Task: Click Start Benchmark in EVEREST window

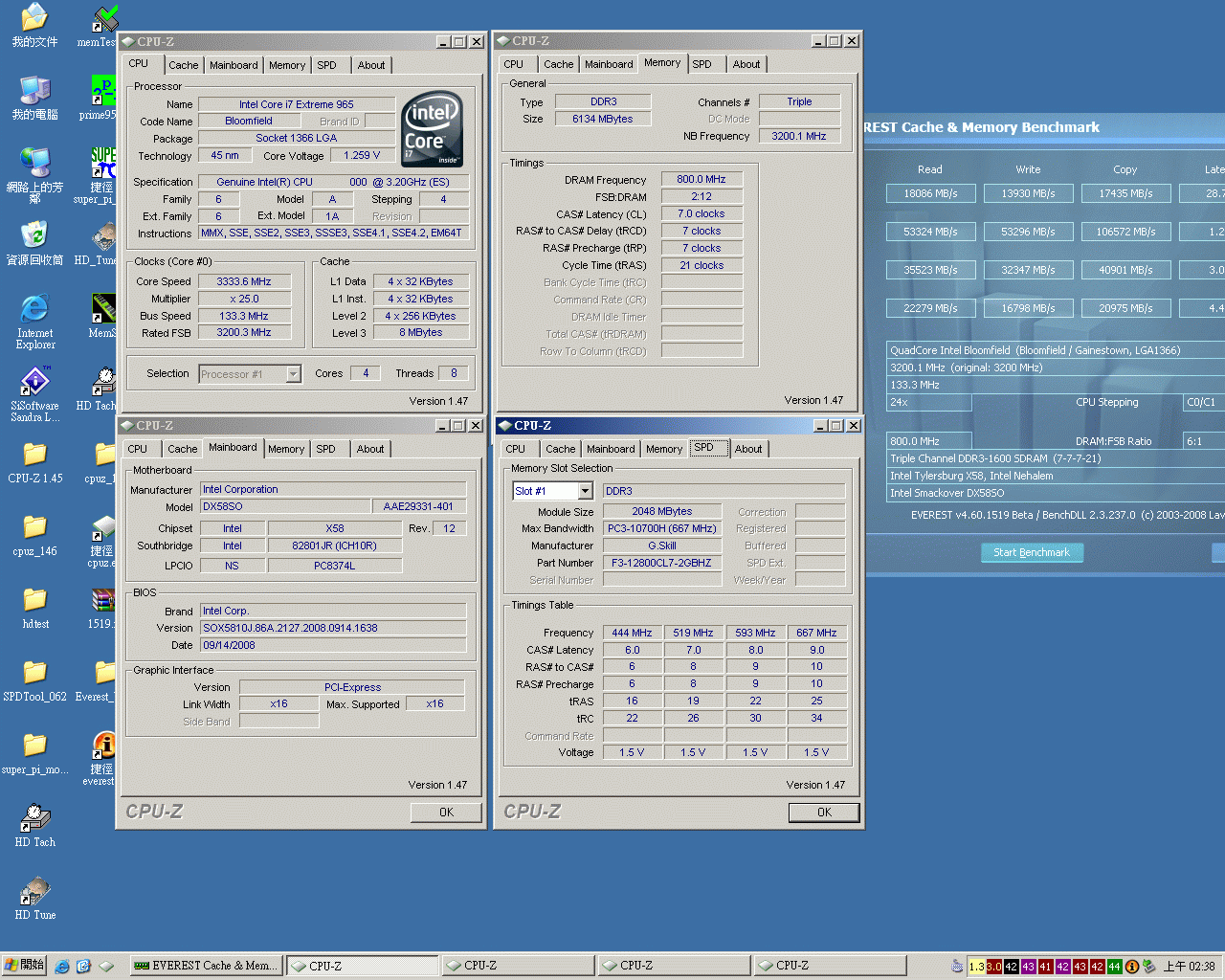Action: point(1032,552)
